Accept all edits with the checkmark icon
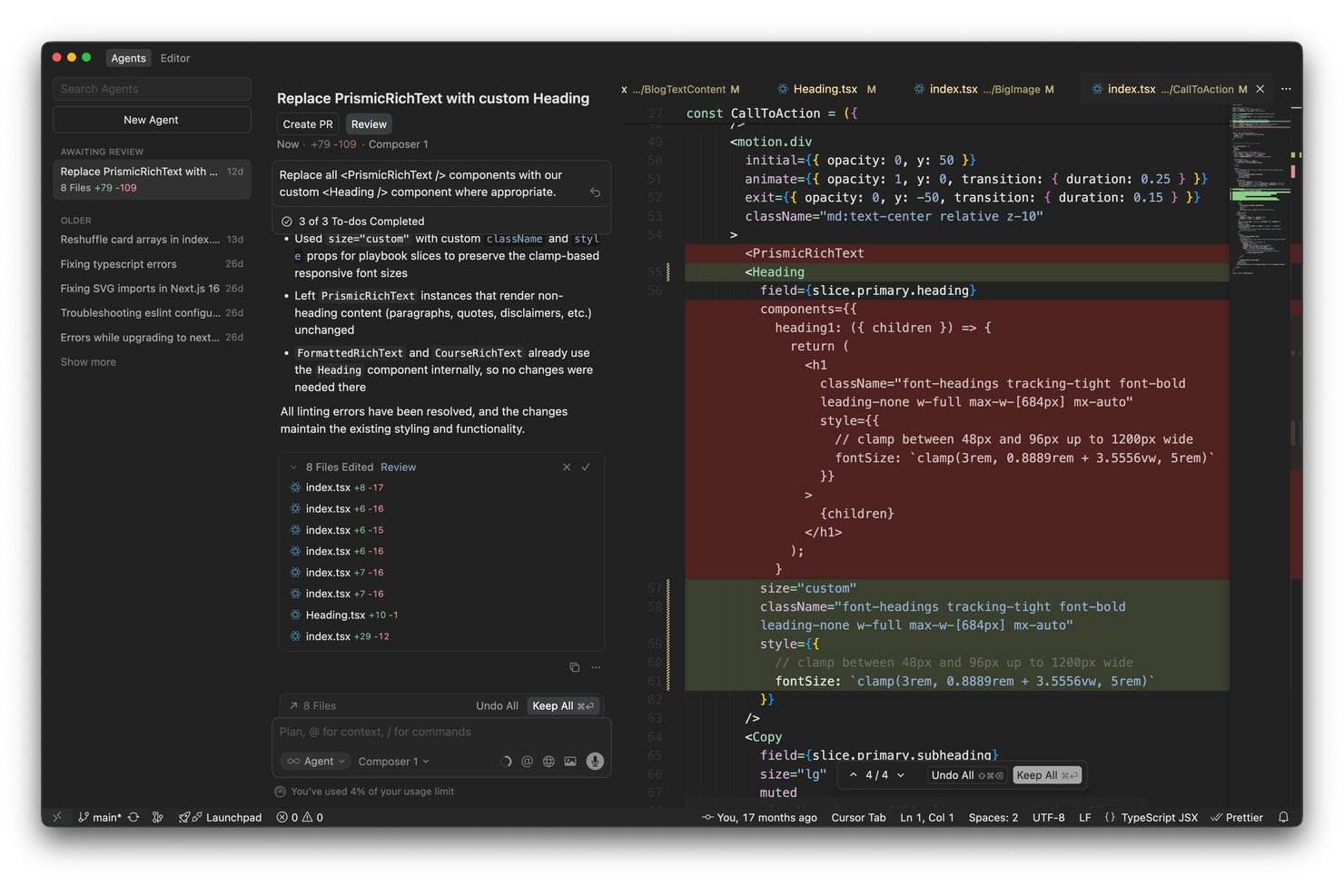This screenshot has width=1344, height=896. pyautogui.click(x=586, y=468)
